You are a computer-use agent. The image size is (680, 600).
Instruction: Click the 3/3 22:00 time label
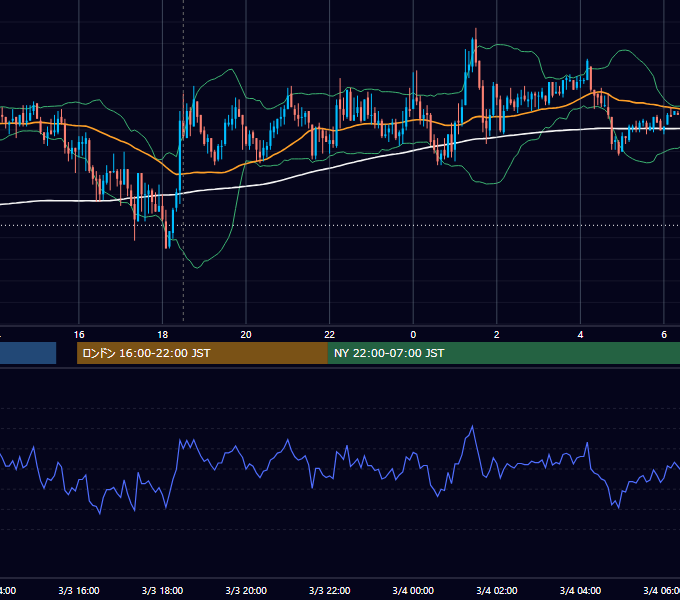point(330,590)
